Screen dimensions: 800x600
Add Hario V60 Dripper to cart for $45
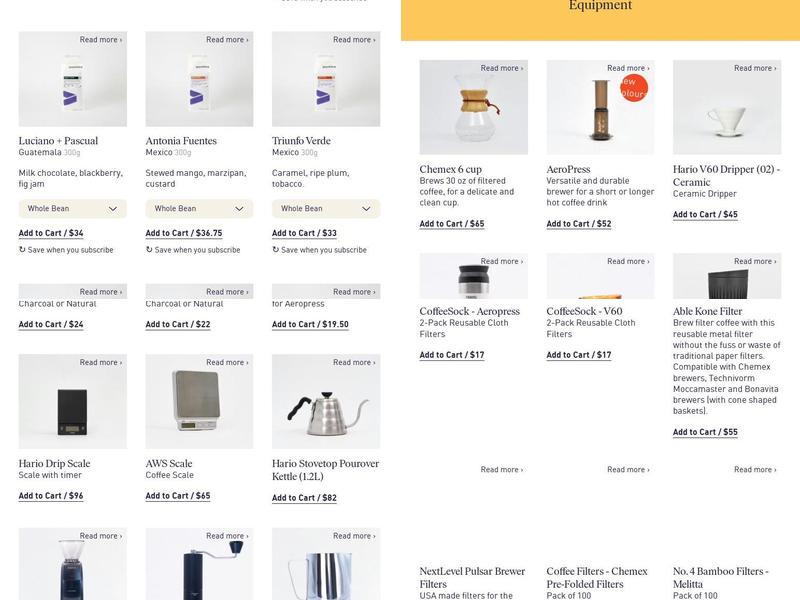click(x=705, y=214)
